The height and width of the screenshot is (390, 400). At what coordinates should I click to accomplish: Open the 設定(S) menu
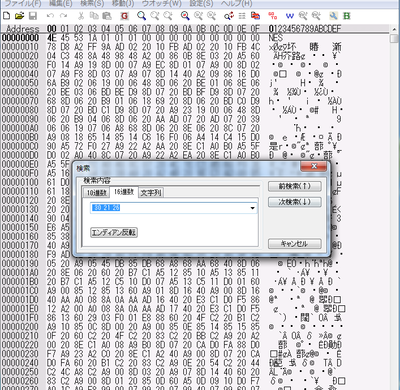click(201, 4)
